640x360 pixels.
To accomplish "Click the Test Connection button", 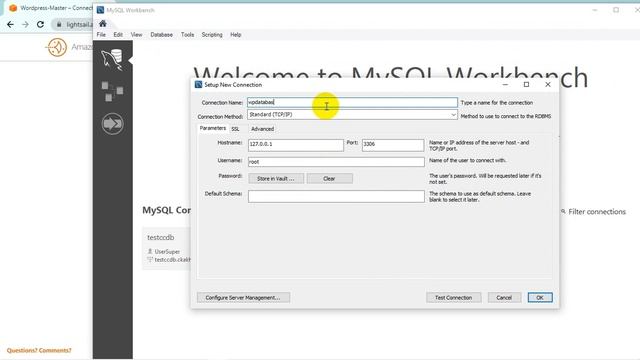I will coord(453,298).
